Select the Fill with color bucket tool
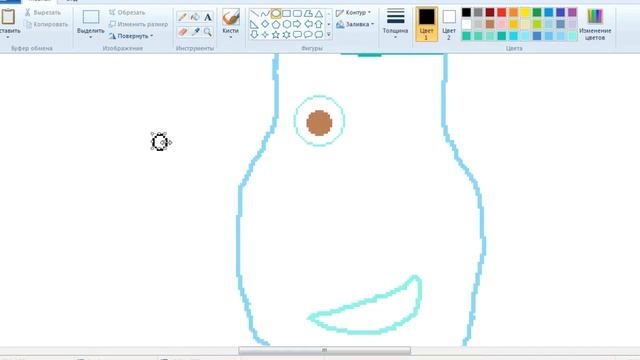Image resolution: width=640 pixels, height=360 pixels. click(196, 17)
